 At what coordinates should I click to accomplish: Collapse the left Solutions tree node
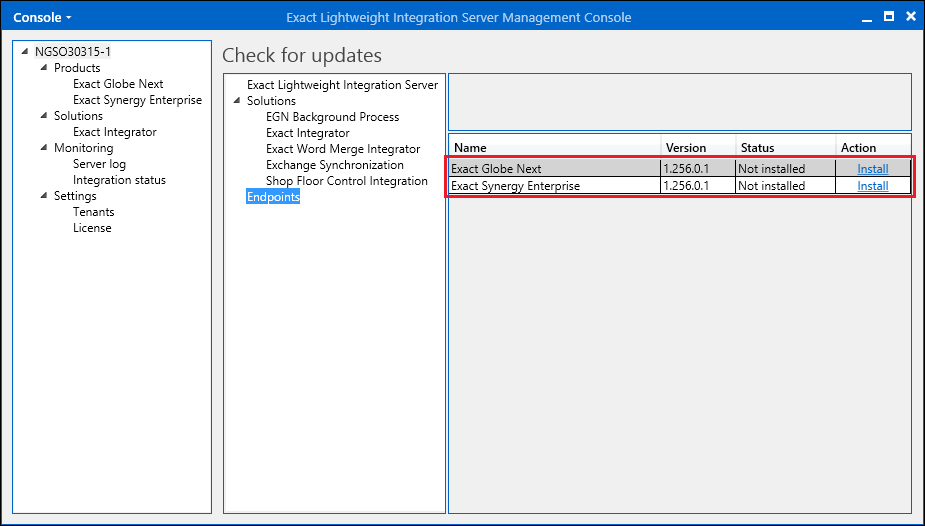(x=44, y=116)
